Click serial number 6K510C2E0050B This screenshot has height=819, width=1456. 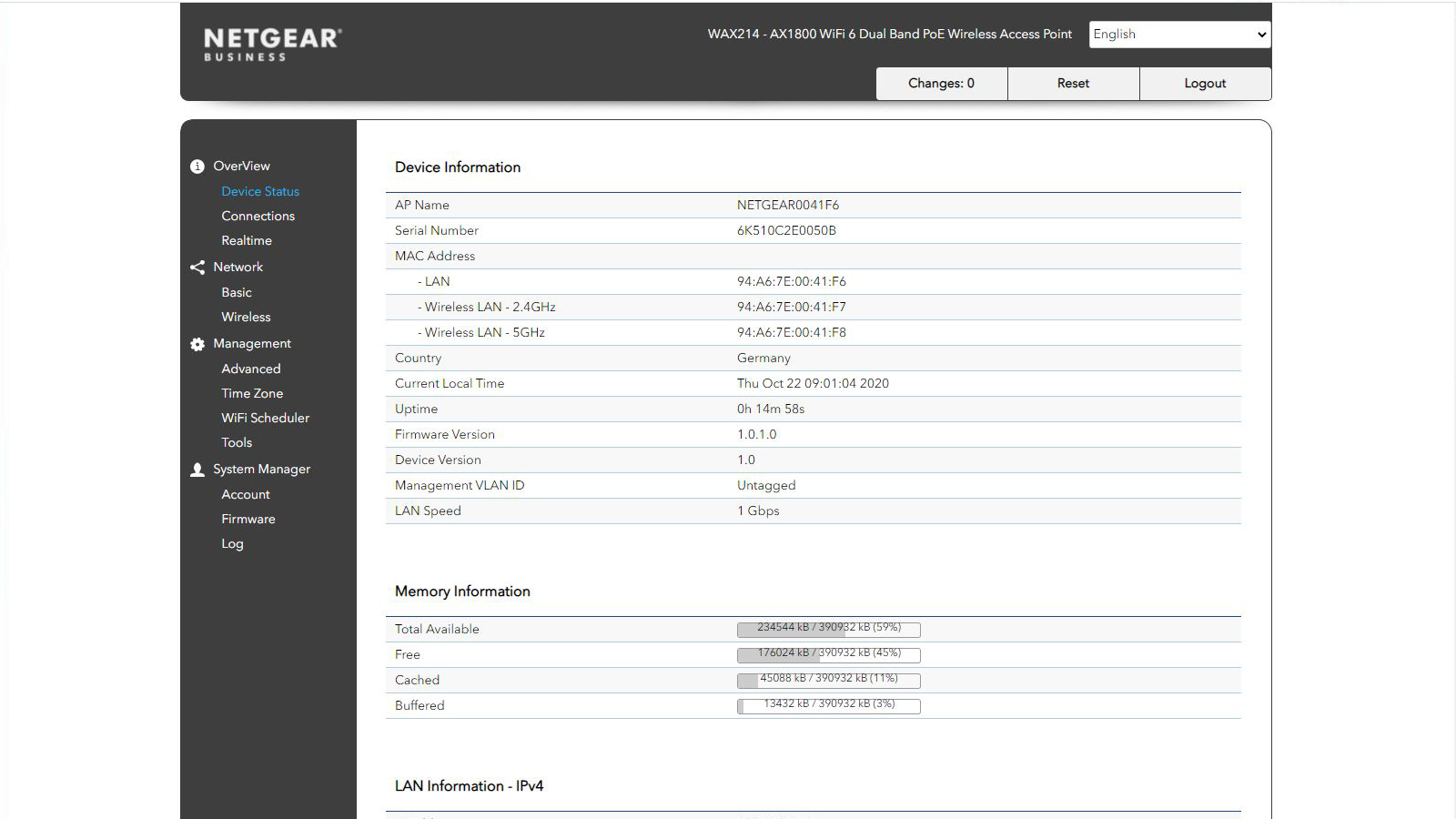coord(786,231)
